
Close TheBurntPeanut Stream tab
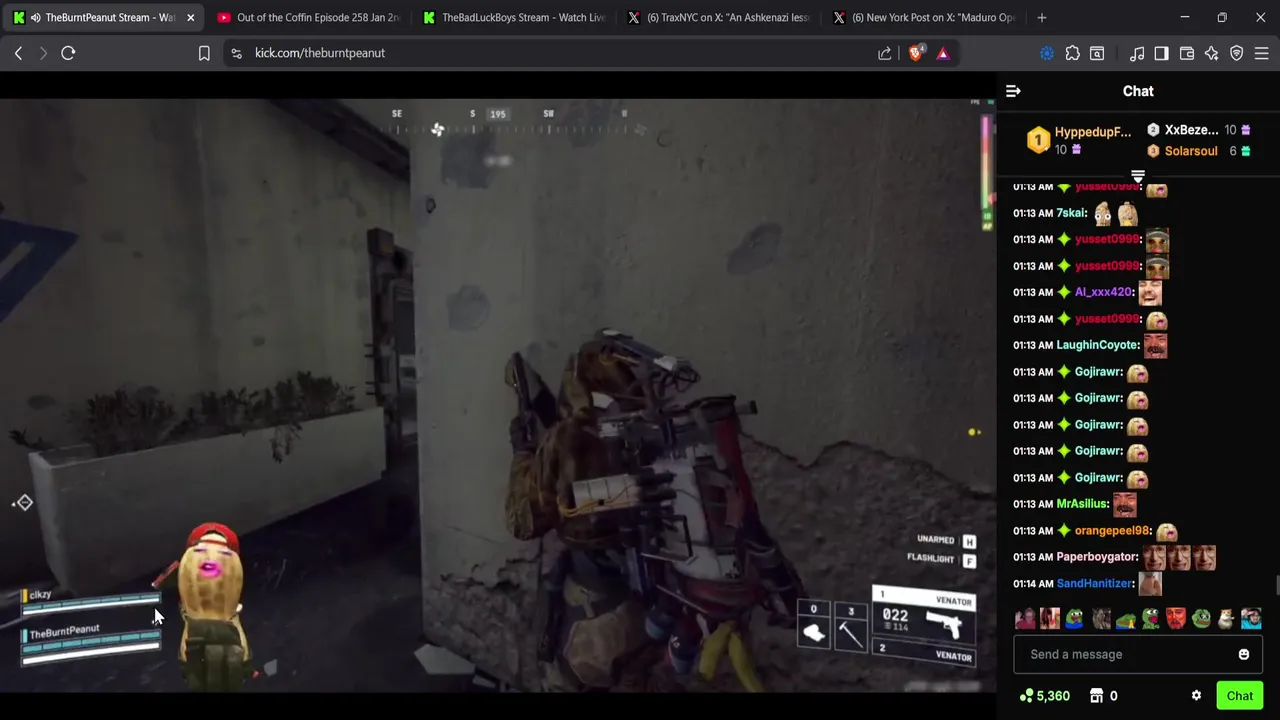[190, 17]
